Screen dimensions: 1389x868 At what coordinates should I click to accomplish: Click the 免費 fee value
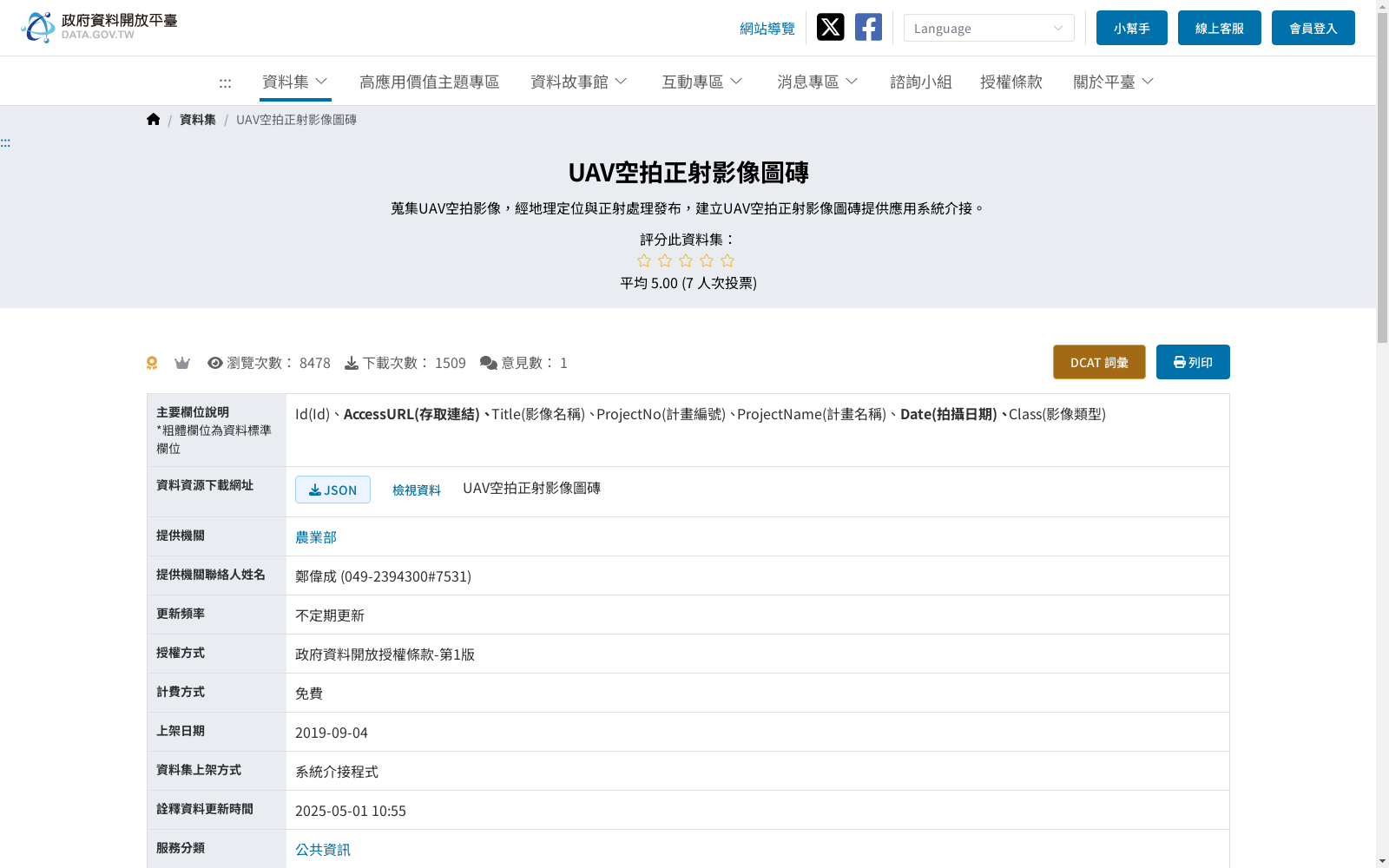coord(309,694)
